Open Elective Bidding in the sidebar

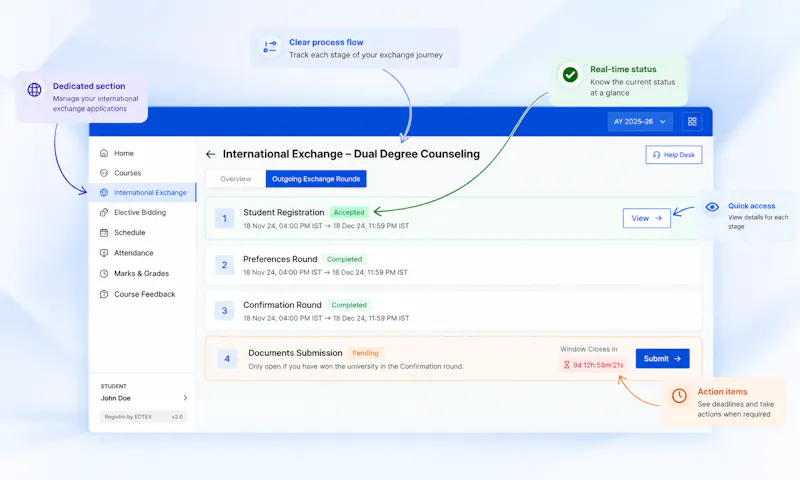pos(143,212)
